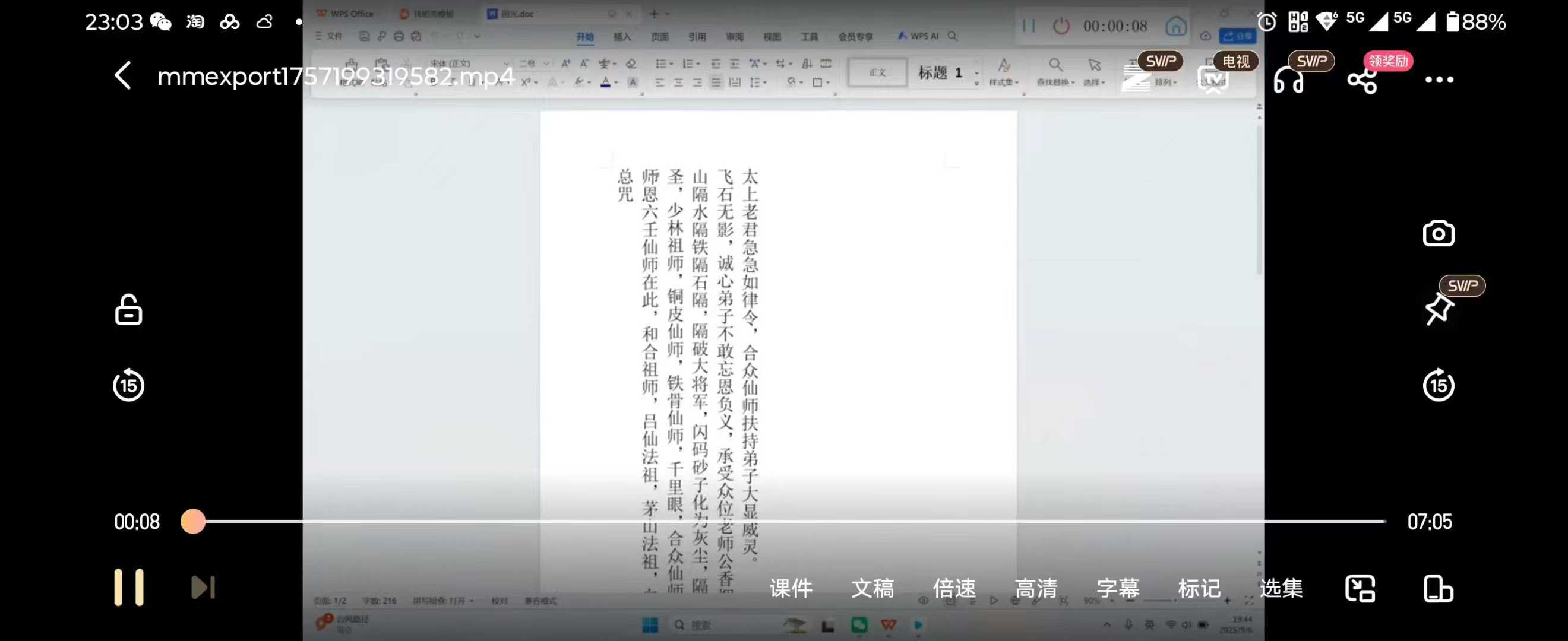Click the clear formatting eraser in WPS ribbon
Viewport: 1568px width, 641px height.
click(x=631, y=64)
